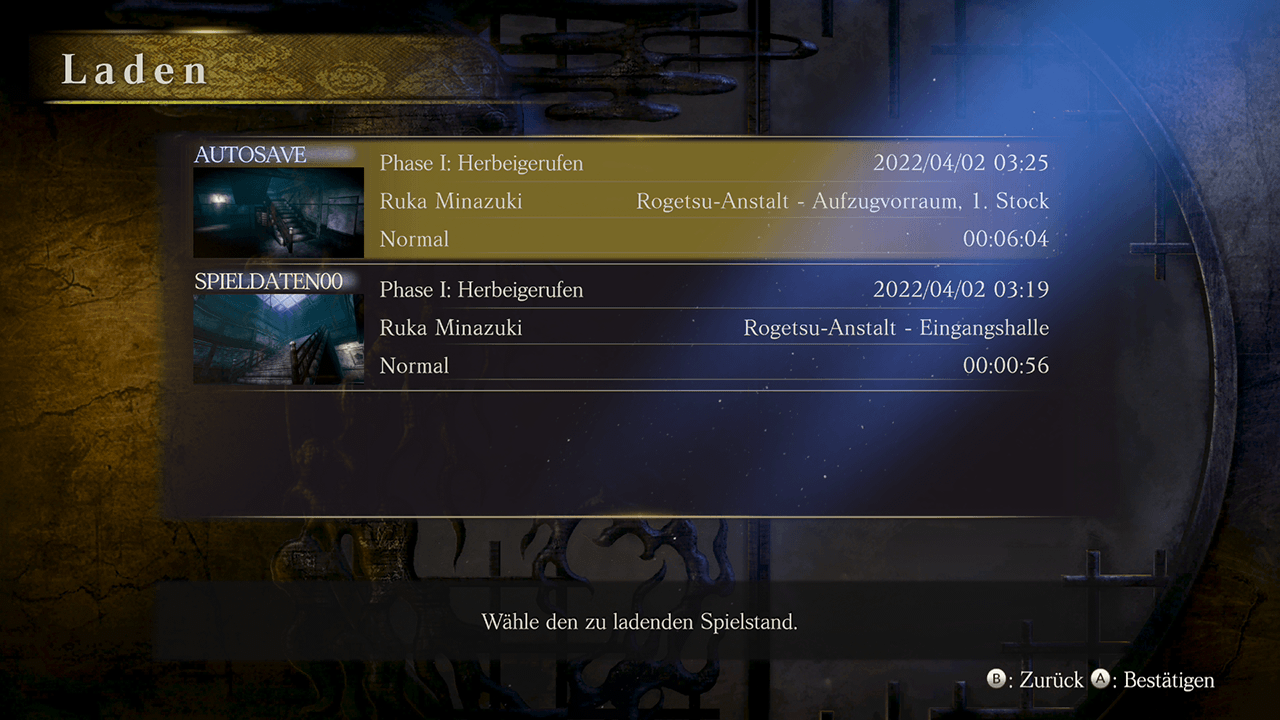
Task: Pick save at Aufzugvorraum, 1. Stock
Action: coord(843,201)
